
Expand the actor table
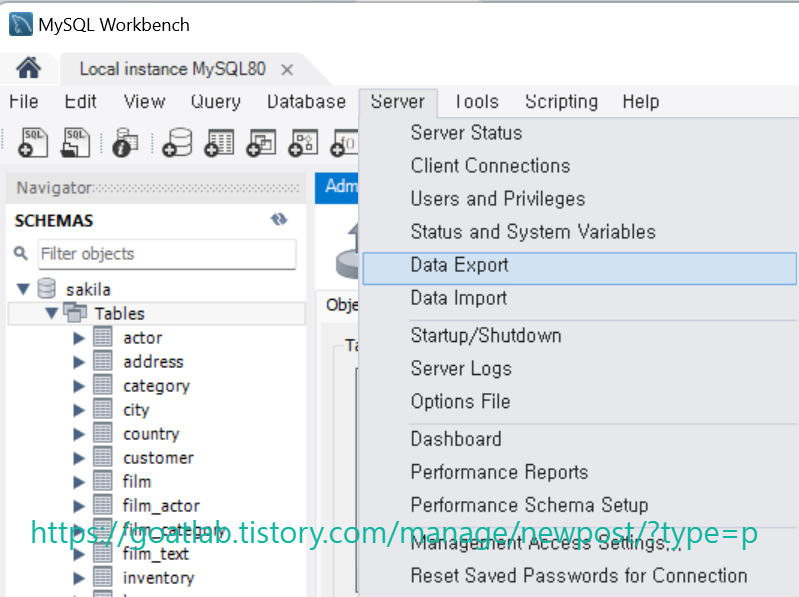79,338
